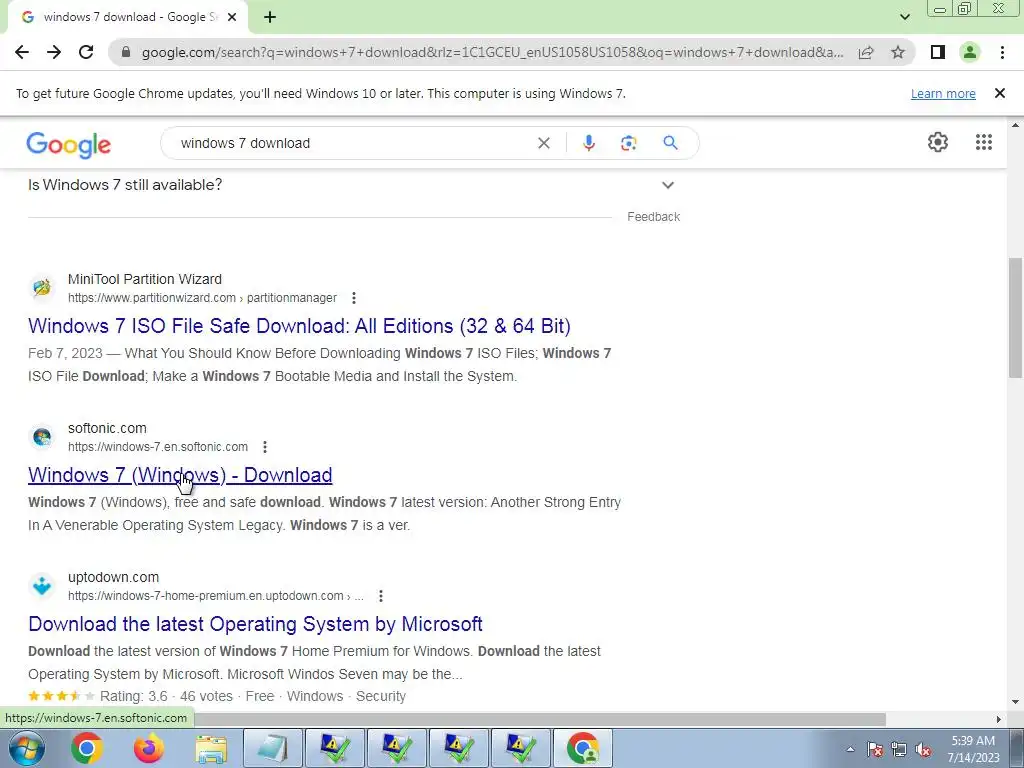1024x768 pixels.
Task: Open volume mute tray icon
Action: click(x=923, y=749)
